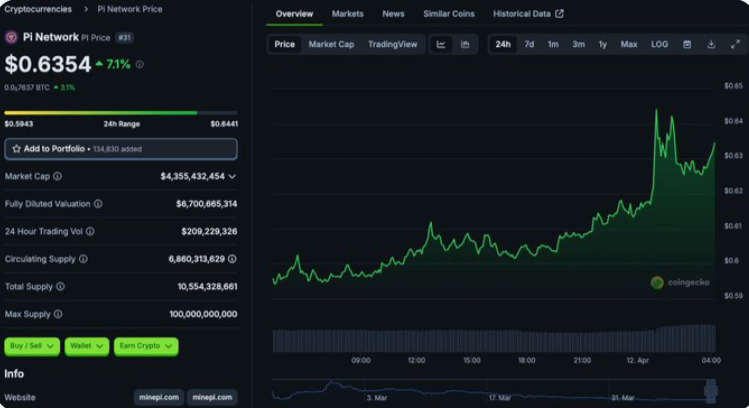The image size is (749, 408).
Task: Switch to the candlestick chart icon
Action: pyautogui.click(x=465, y=44)
